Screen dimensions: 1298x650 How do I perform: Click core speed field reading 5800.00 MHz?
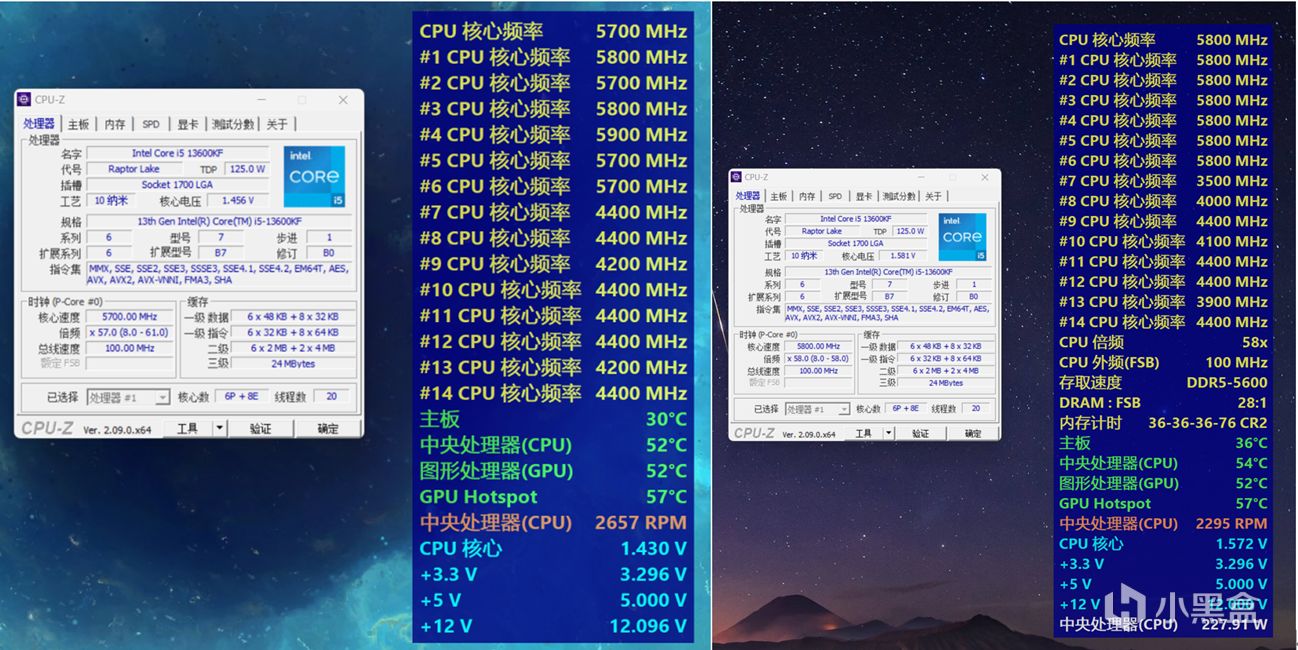pyautogui.click(x=820, y=346)
